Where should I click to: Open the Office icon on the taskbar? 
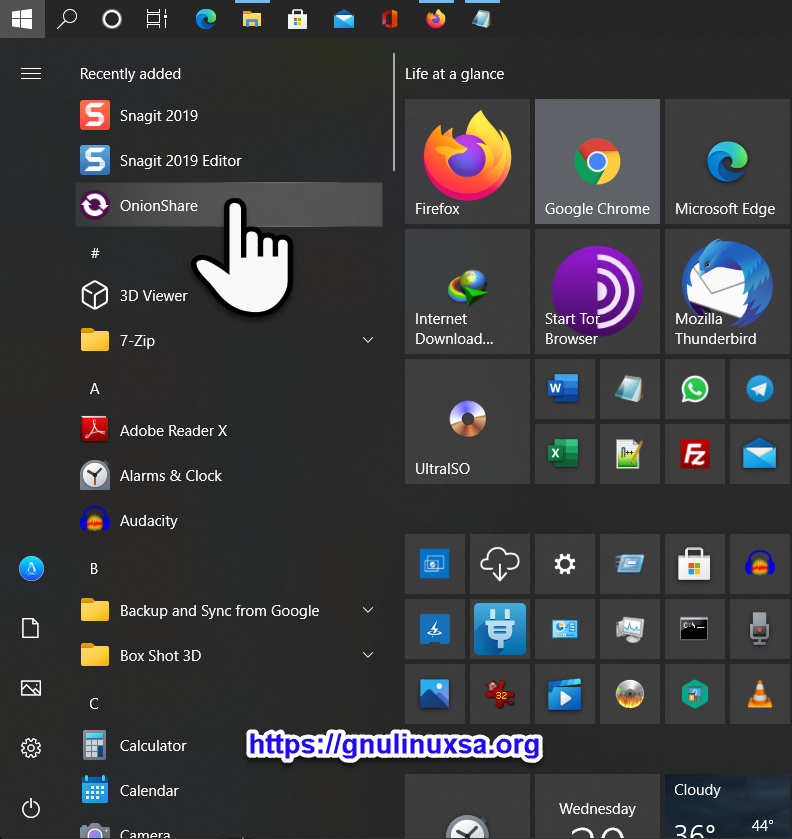click(x=390, y=19)
